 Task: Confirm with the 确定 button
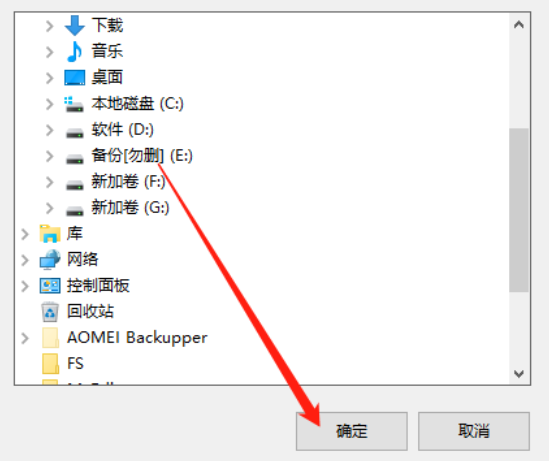[352, 431]
